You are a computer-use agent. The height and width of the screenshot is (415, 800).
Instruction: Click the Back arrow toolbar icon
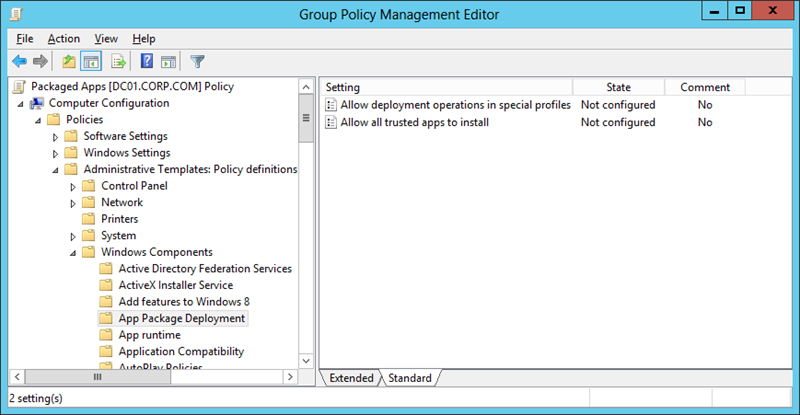coord(19,62)
